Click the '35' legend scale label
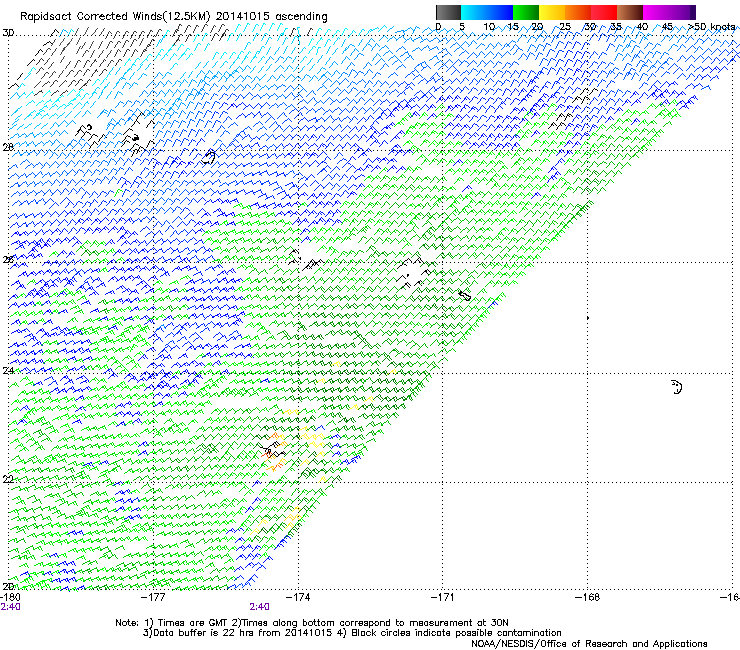Screen dimensions: 740x650 [x=616, y=27]
